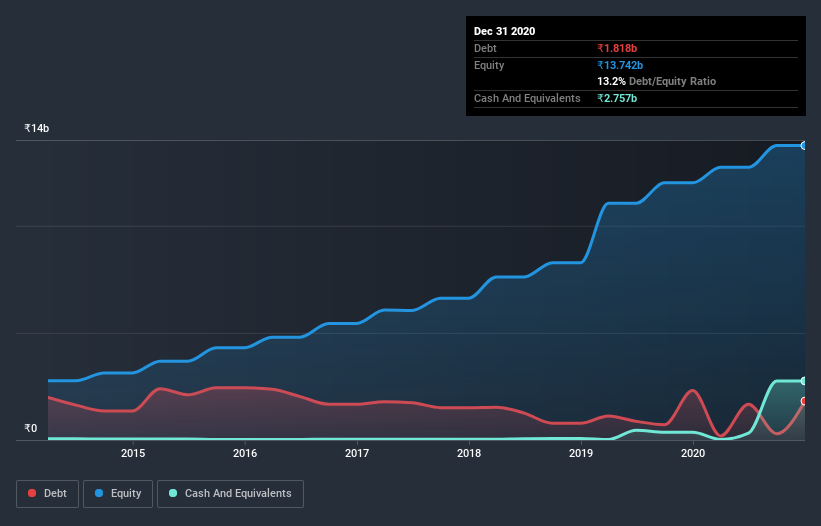Click the blue Equity endpoint marker
The image size is (821, 526).
click(x=804, y=146)
